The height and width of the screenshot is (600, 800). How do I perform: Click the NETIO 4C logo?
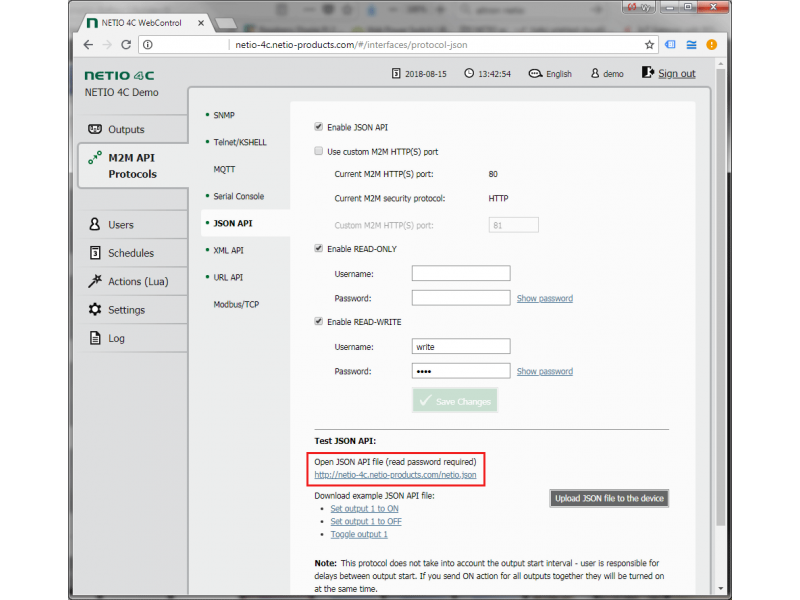[x=119, y=76]
